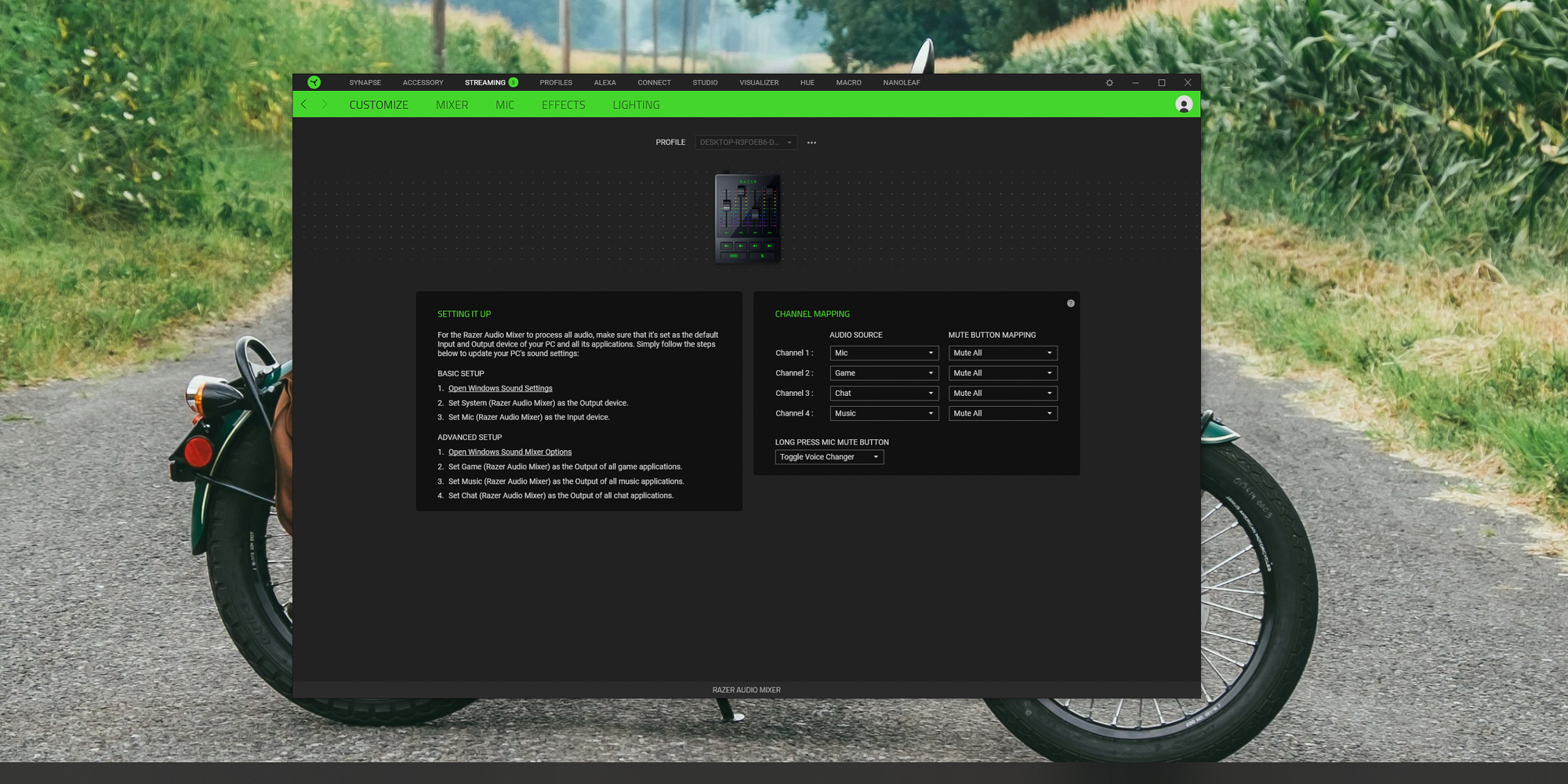The height and width of the screenshot is (784, 1568).
Task: Open the LIGHTING tab
Action: (x=636, y=104)
